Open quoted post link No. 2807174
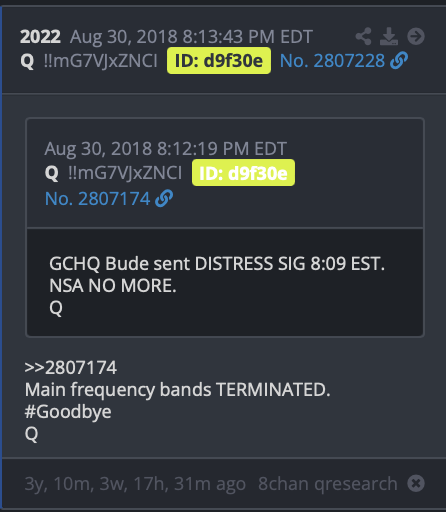Viewport: 446px width, 512px height. click(x=97, y=199)
